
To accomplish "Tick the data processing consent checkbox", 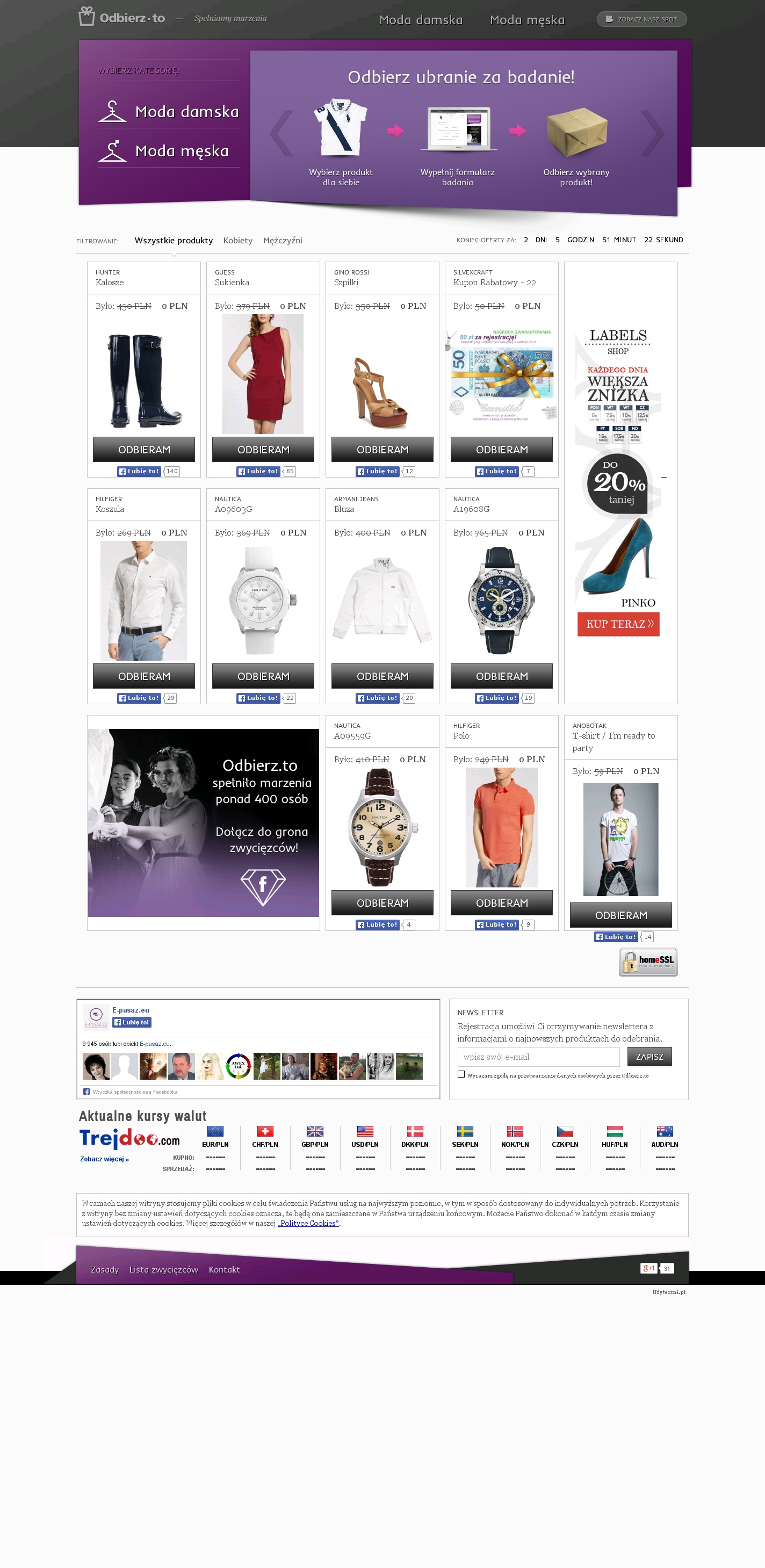I will 461,1074.
